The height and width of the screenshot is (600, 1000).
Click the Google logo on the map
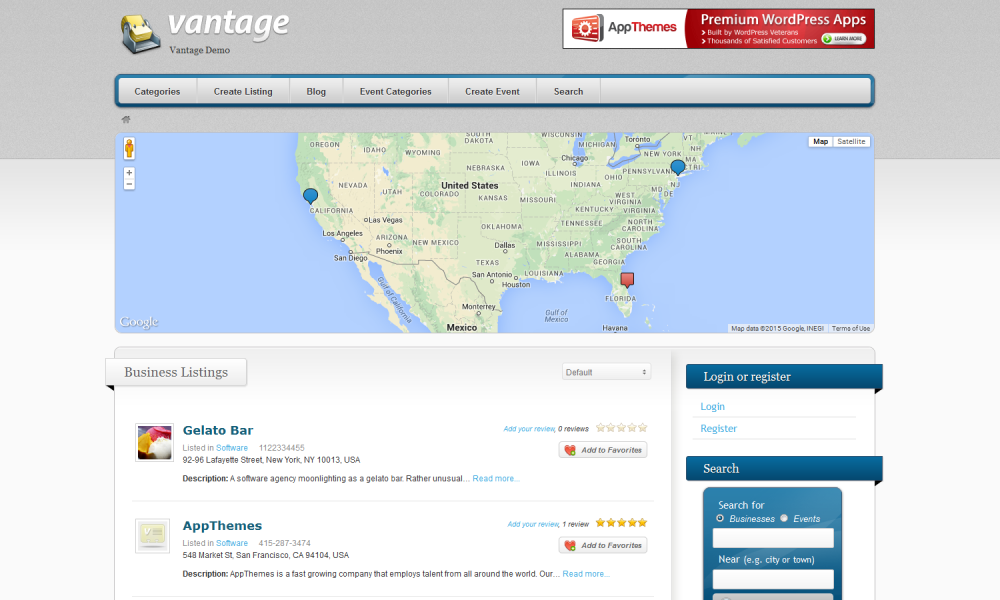139,322
